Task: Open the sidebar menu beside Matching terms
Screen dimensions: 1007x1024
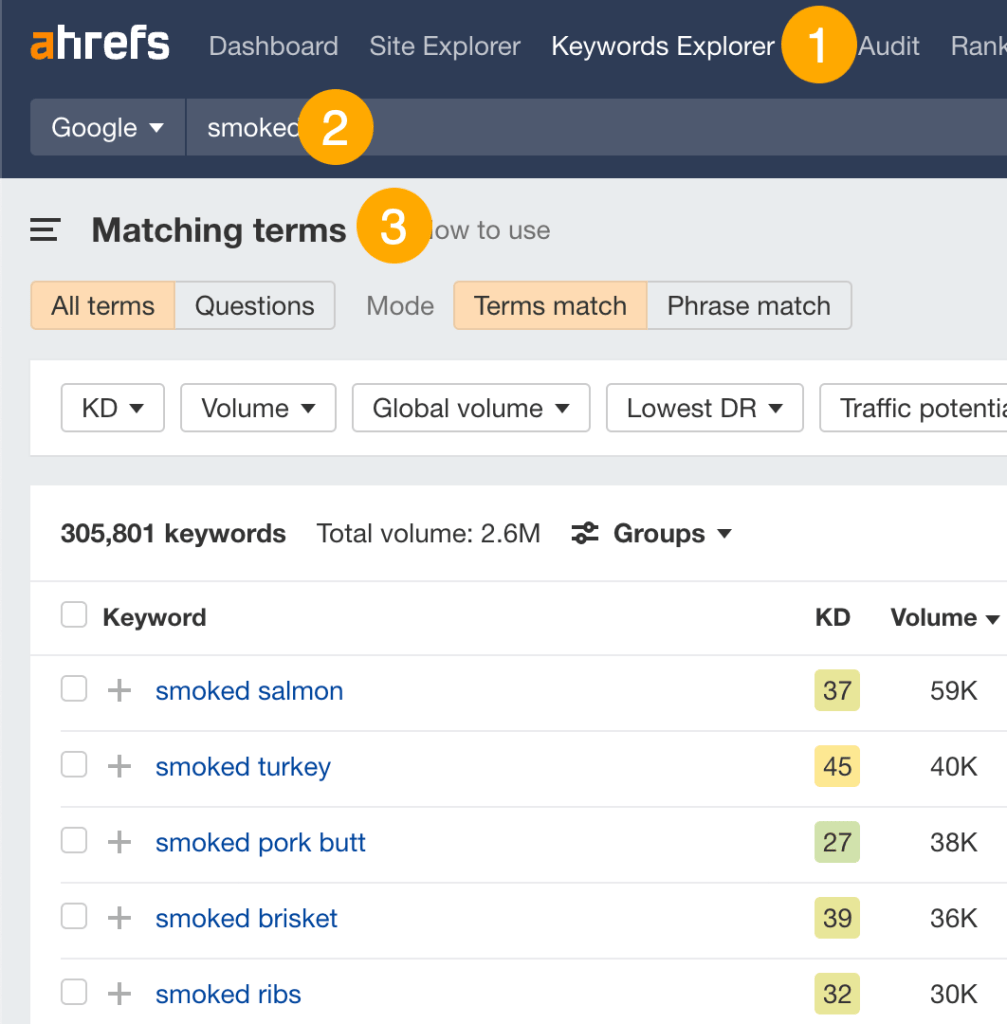Action: click(x=44, y=229)
